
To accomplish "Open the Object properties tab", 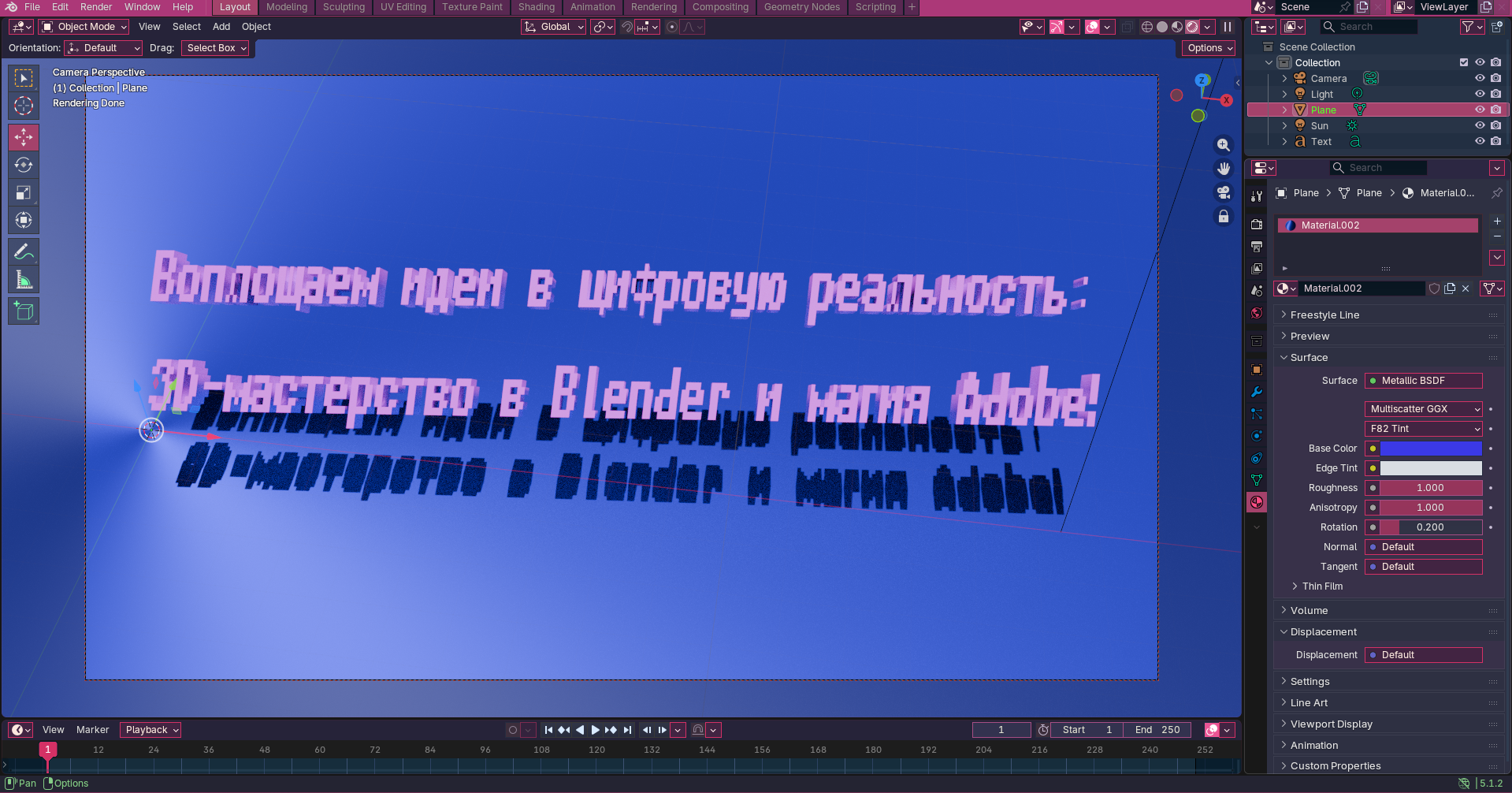I will point(1257,370).
